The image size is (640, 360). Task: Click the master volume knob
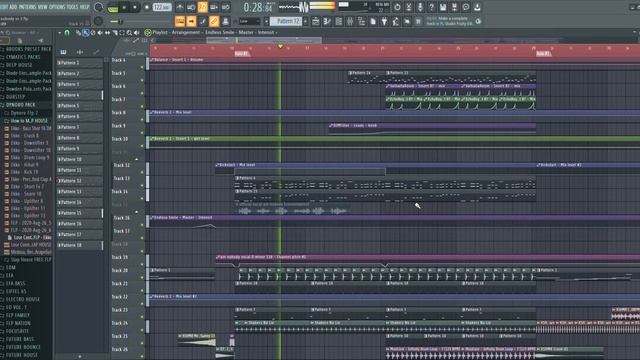pos(98,7)
